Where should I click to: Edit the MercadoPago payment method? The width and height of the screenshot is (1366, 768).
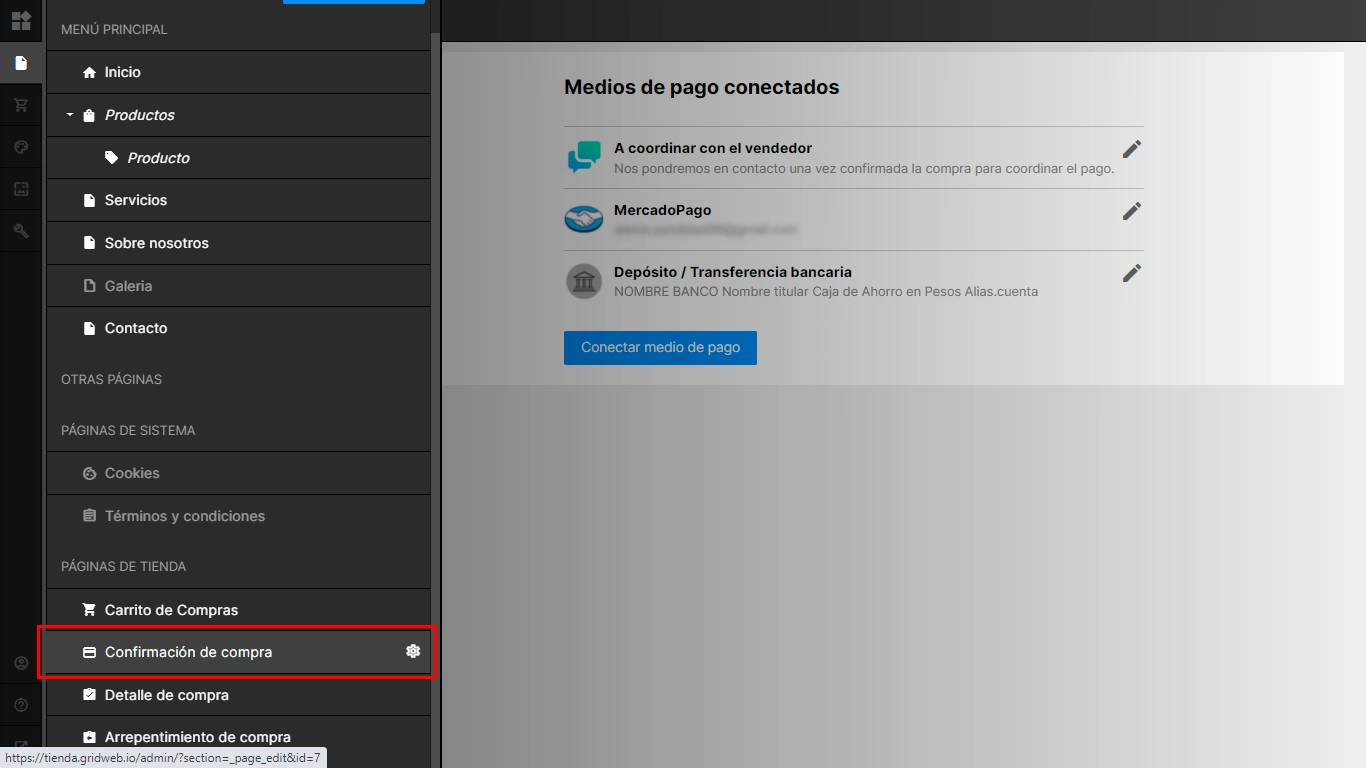(x=1132, y=211)
